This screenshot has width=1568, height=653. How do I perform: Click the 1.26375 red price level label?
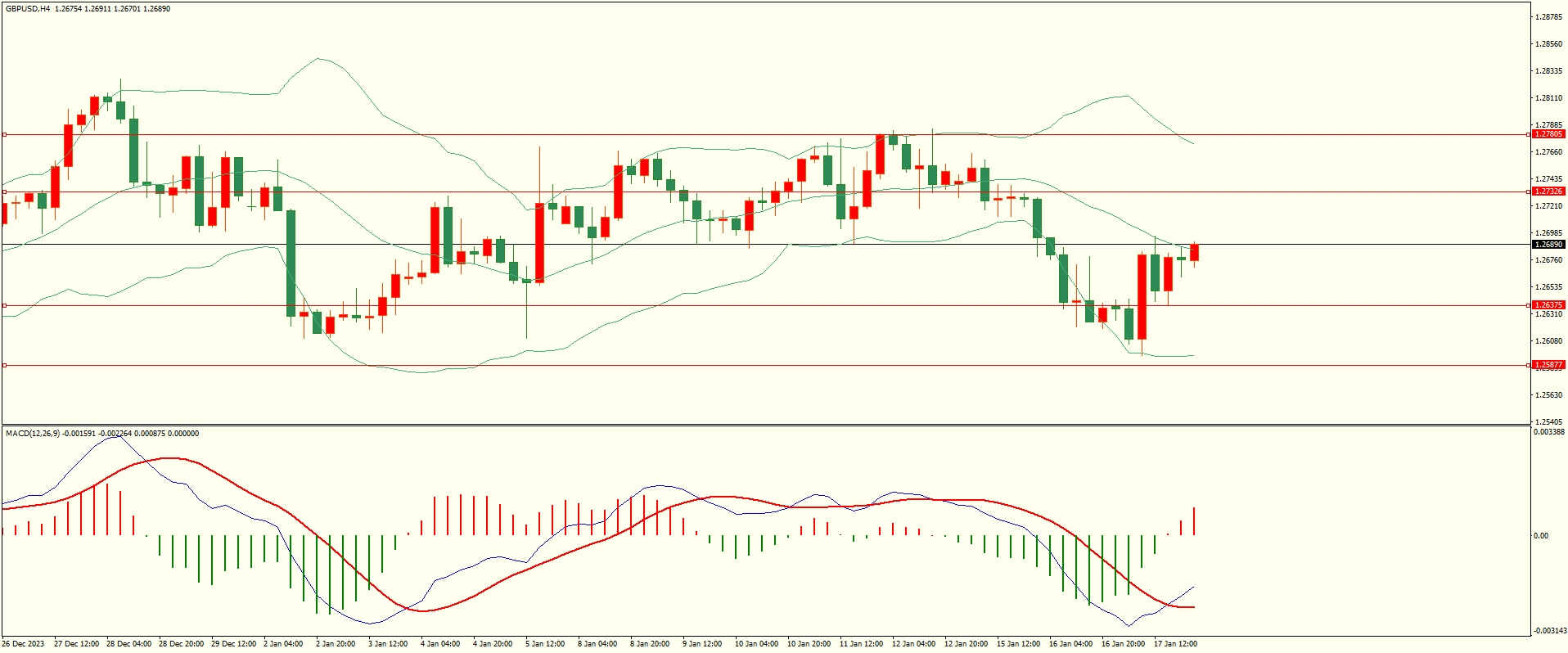1548,305
